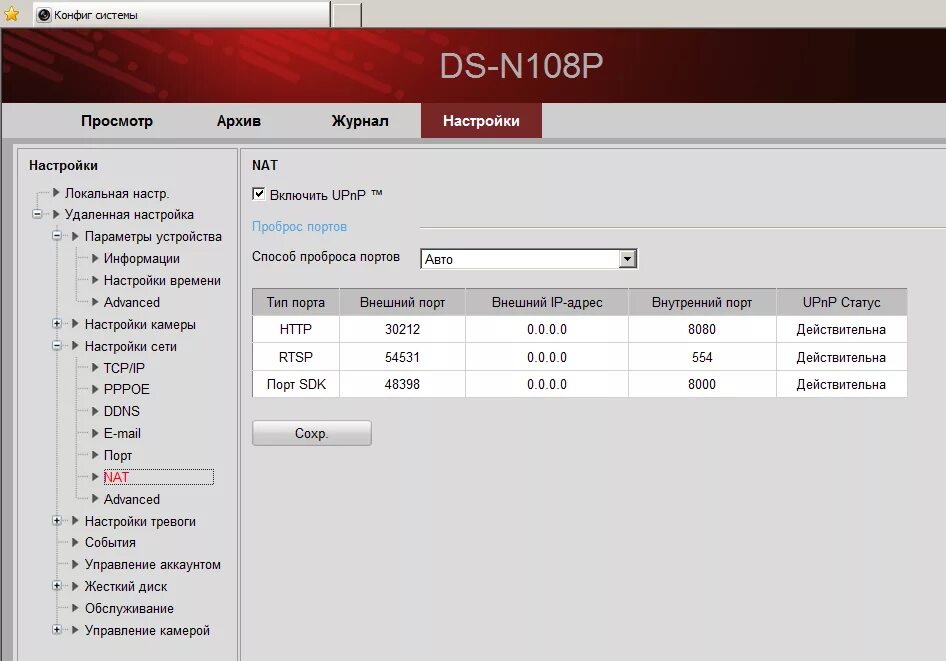
Task: Switch to the Просмотр tab
Action: coord(117,121)
